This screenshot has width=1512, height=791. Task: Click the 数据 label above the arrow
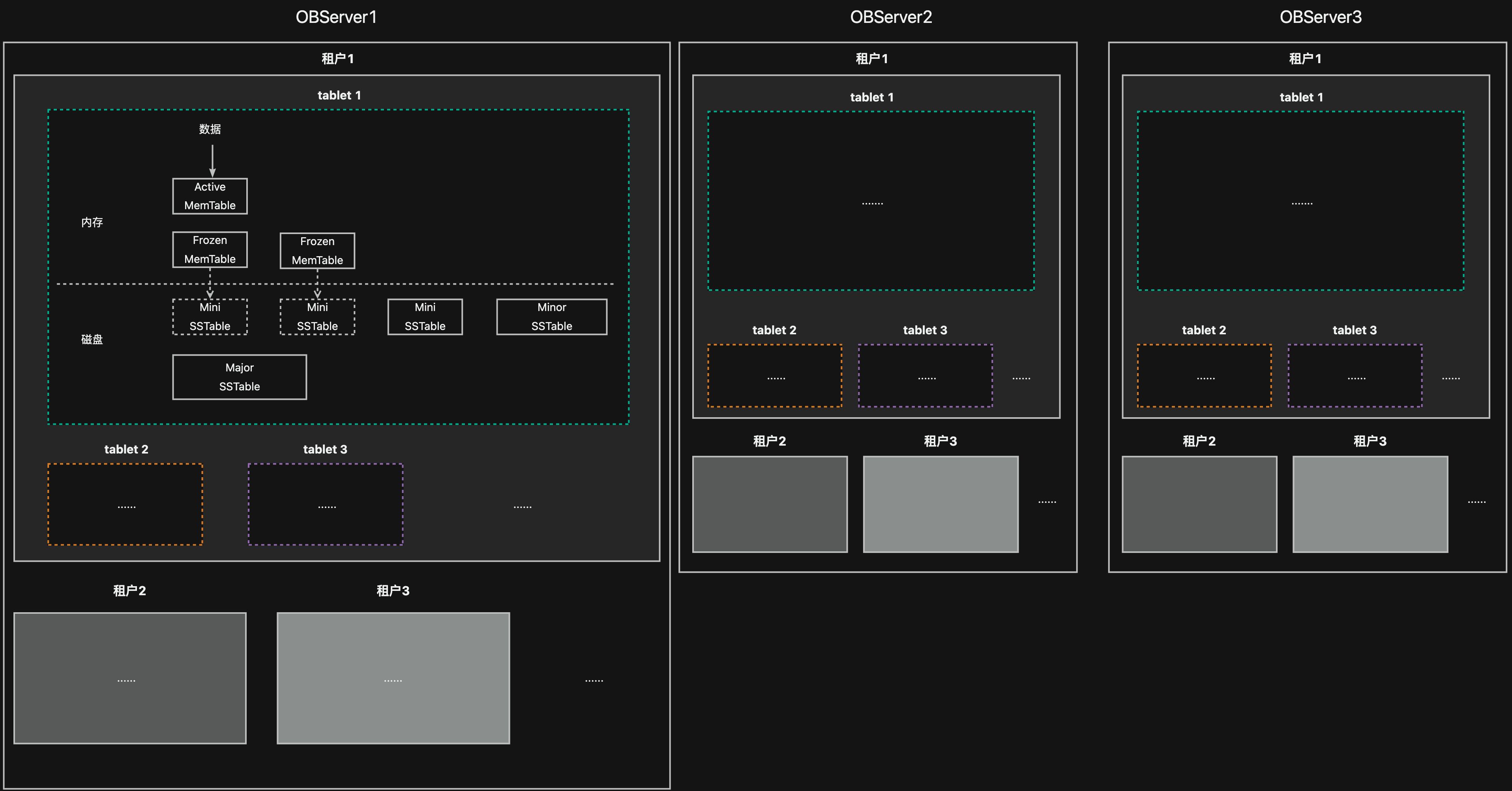tap(210, 129)
